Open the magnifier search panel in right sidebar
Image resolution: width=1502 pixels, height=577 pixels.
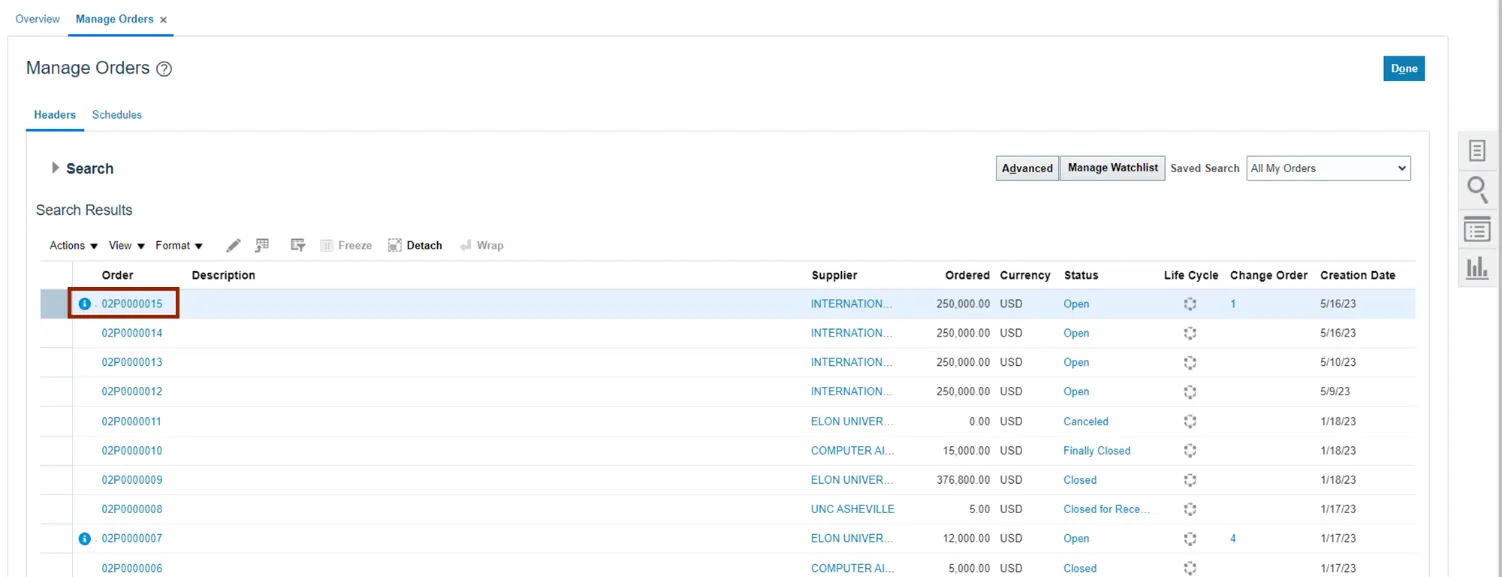coord(1477,190)
